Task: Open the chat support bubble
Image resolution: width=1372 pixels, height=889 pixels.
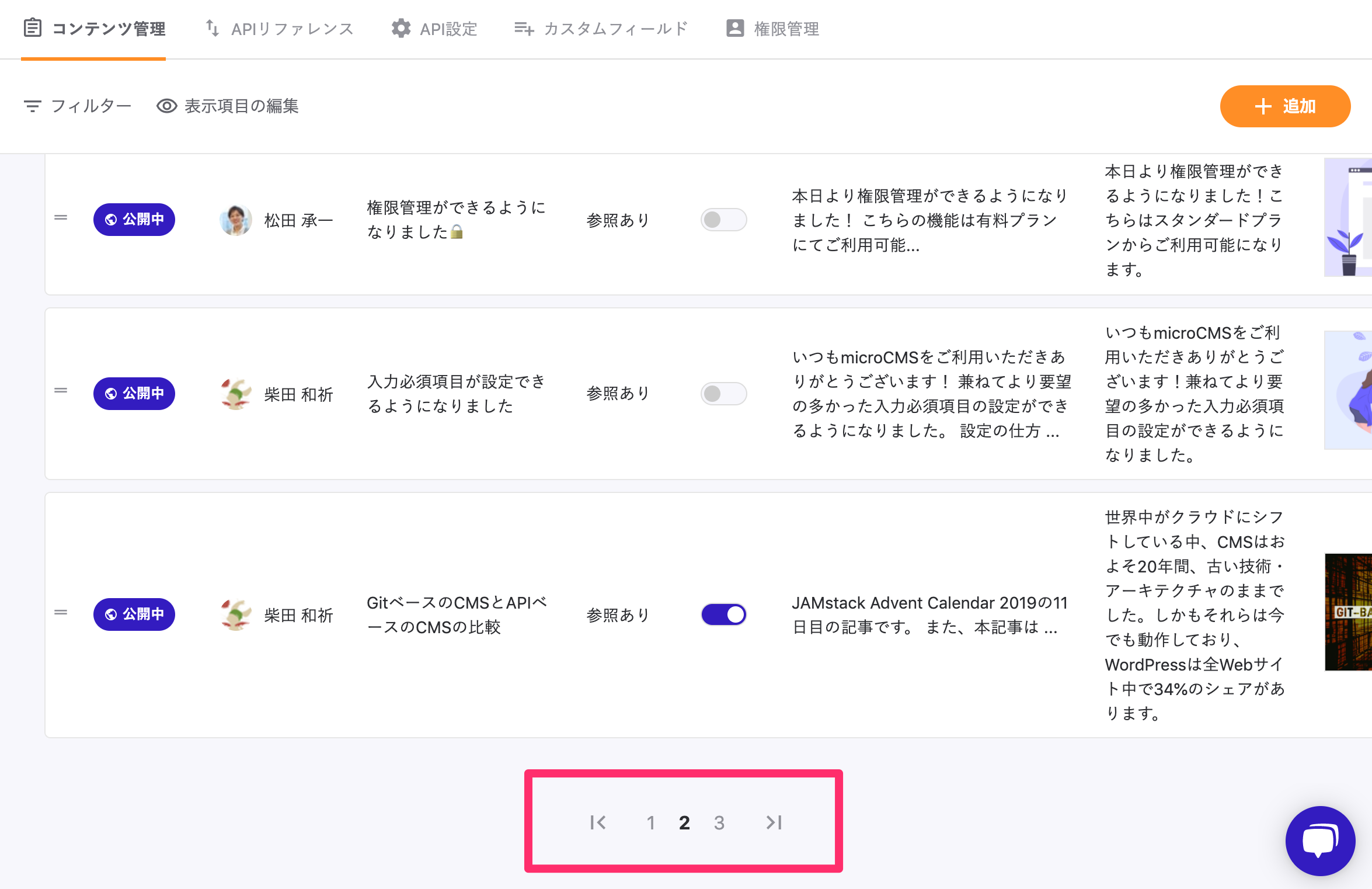Action: pyautogui.click(x=1320, y=841)
